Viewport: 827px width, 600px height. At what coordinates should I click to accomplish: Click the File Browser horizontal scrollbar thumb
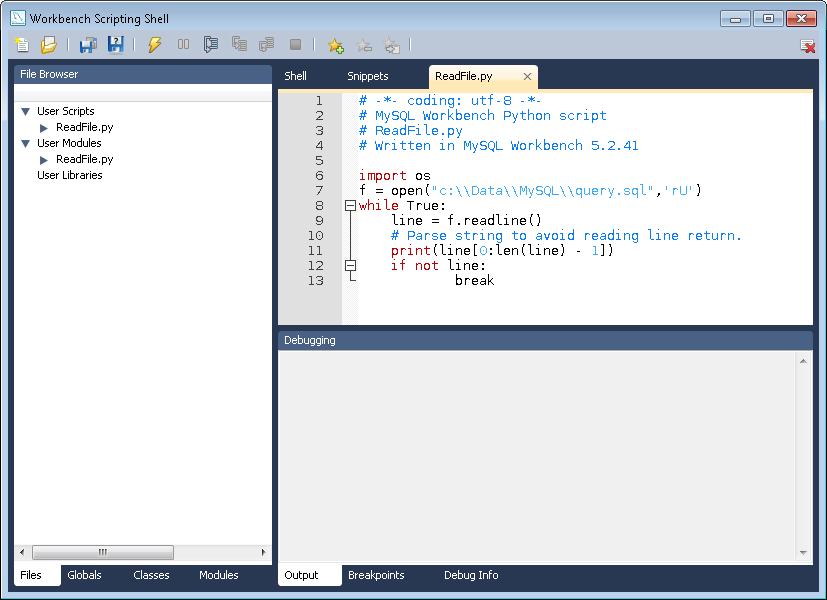[103, 552]
